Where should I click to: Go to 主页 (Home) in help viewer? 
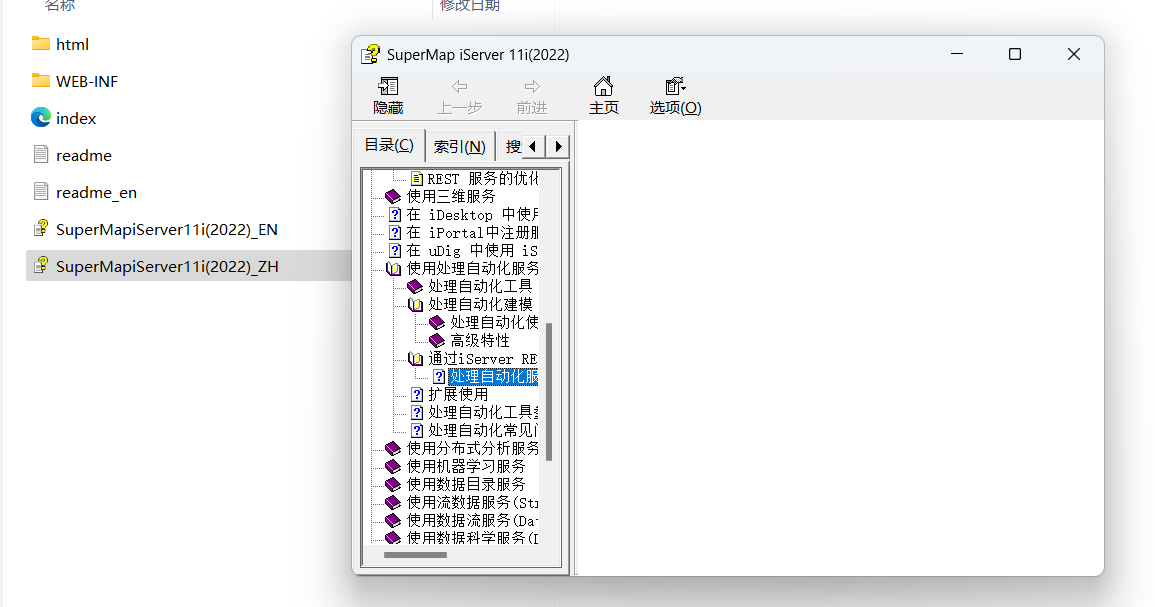click(x=603, y=96)
